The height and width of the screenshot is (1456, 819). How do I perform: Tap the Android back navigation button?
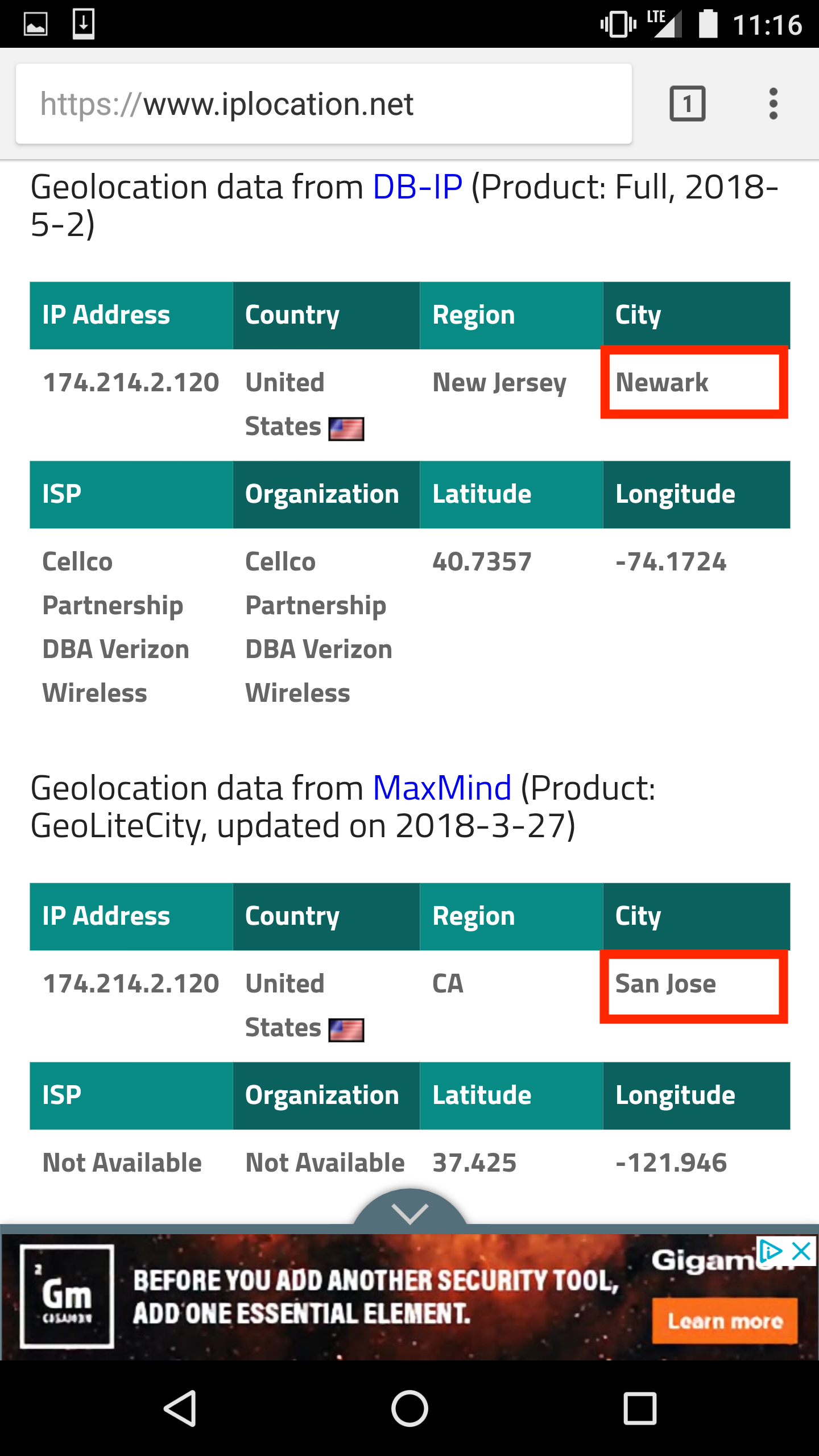[181, 1408]
